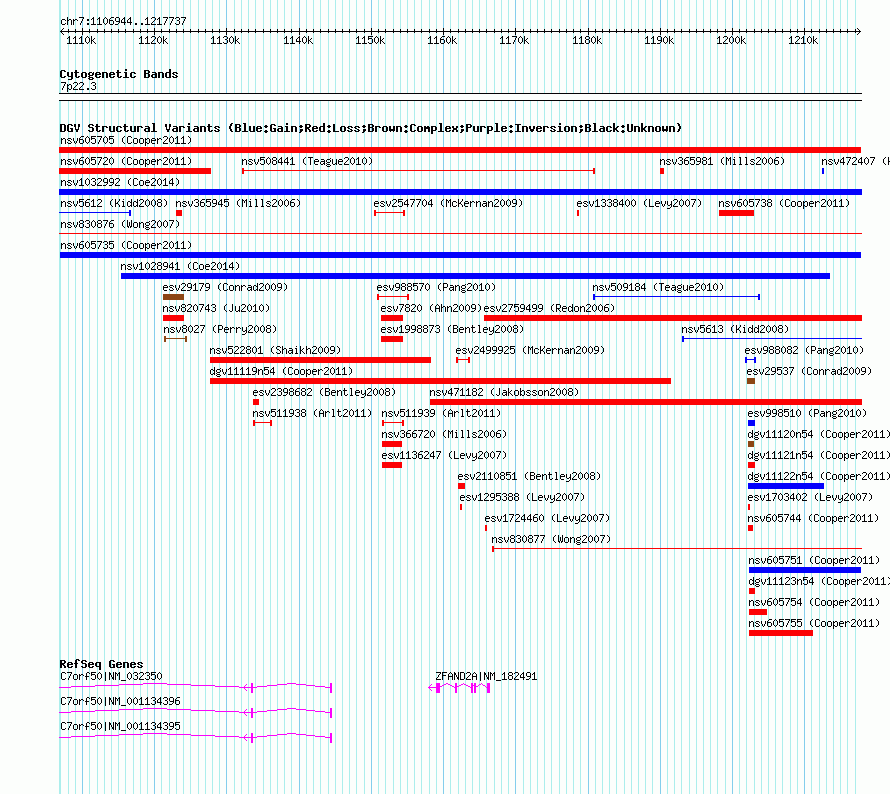
Task: Select the nsv605720 (Cooper2011) loss label
Action: point(126,161)
